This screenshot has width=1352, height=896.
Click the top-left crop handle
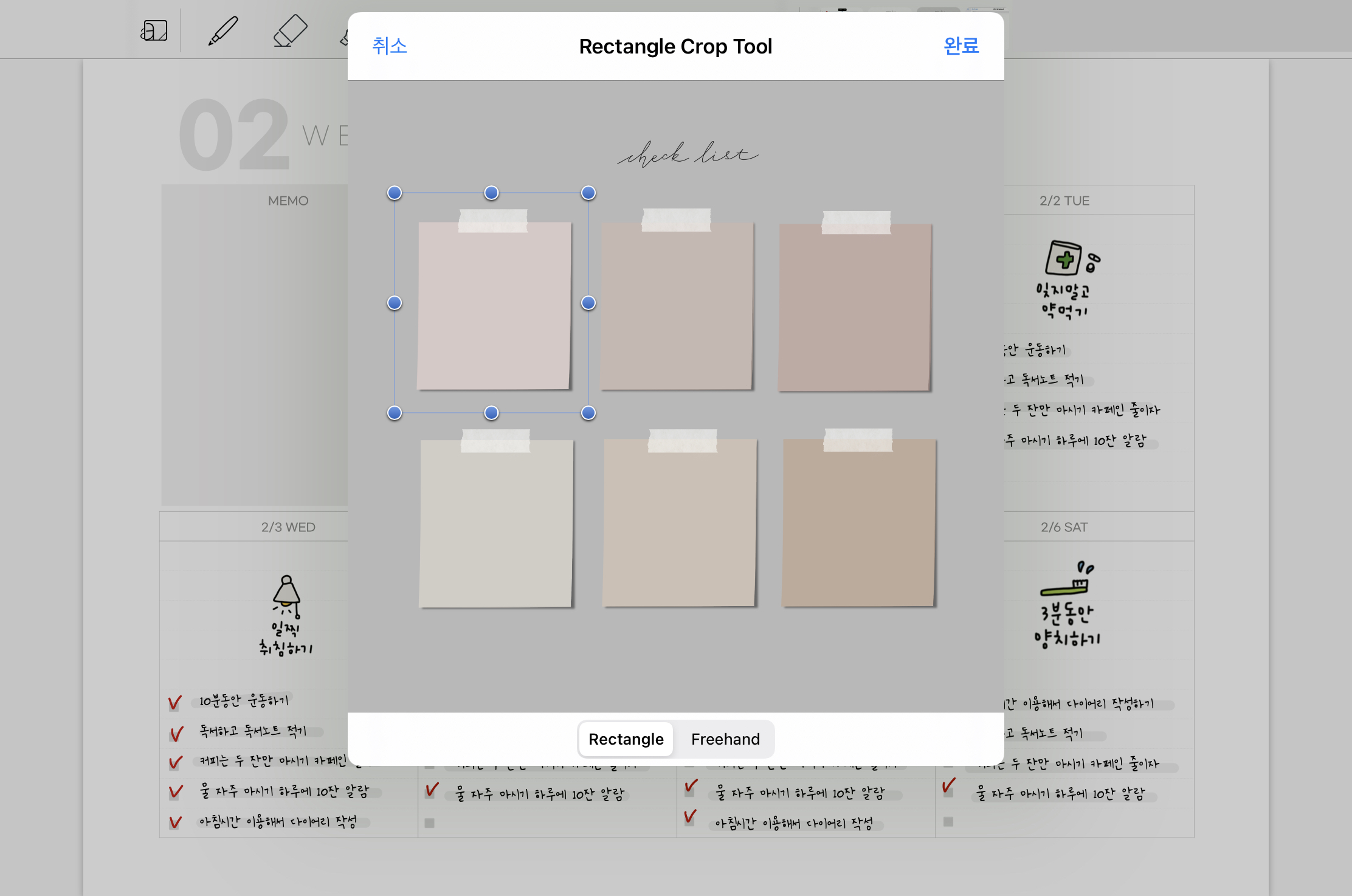[395, 193]
